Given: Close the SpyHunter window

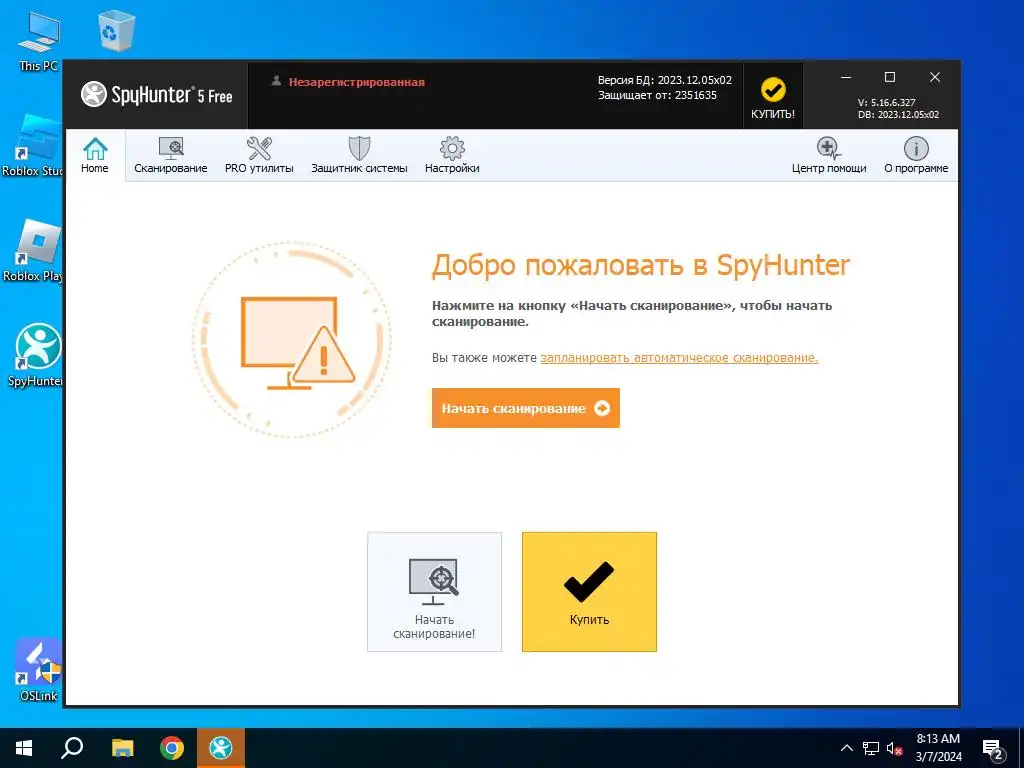Looking at the screenshot, I should tap(935, 77).
